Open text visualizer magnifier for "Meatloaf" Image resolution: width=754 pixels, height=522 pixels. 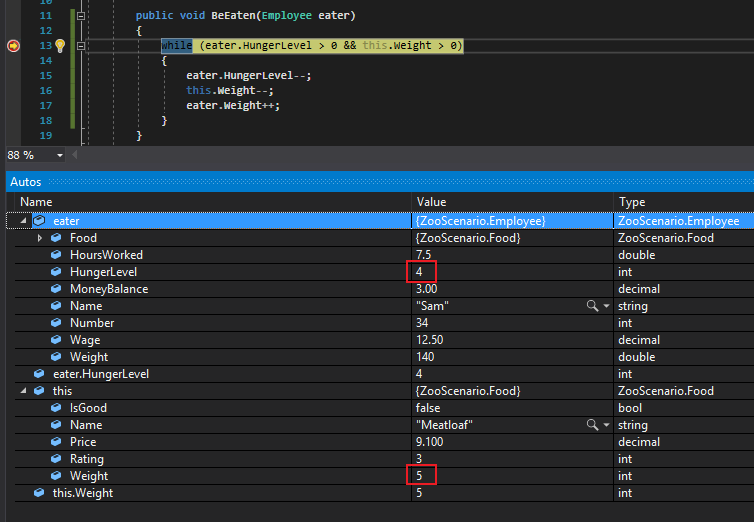coord(592,425)
